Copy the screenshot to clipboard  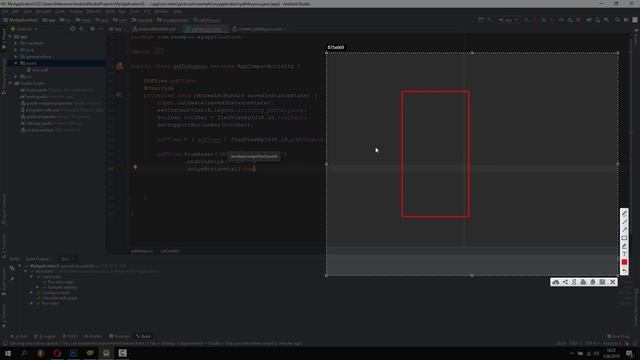[x=593, y=282]
